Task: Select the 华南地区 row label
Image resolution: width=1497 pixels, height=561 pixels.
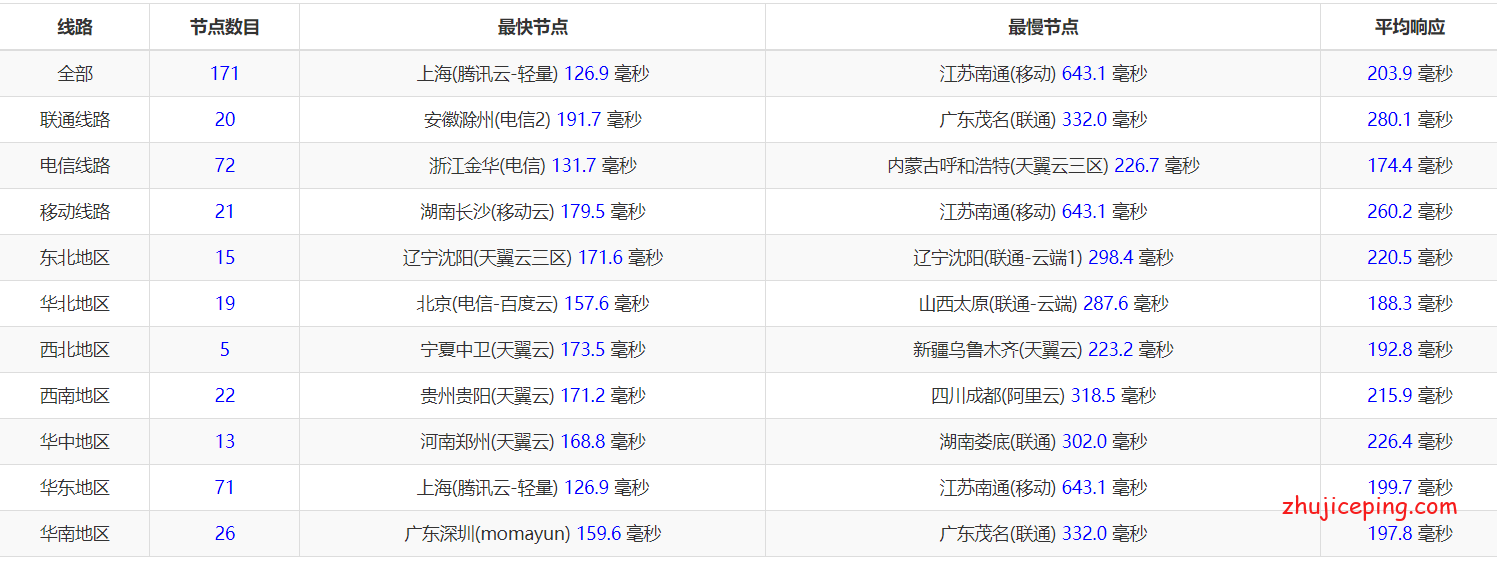Action: pos(75,534)
